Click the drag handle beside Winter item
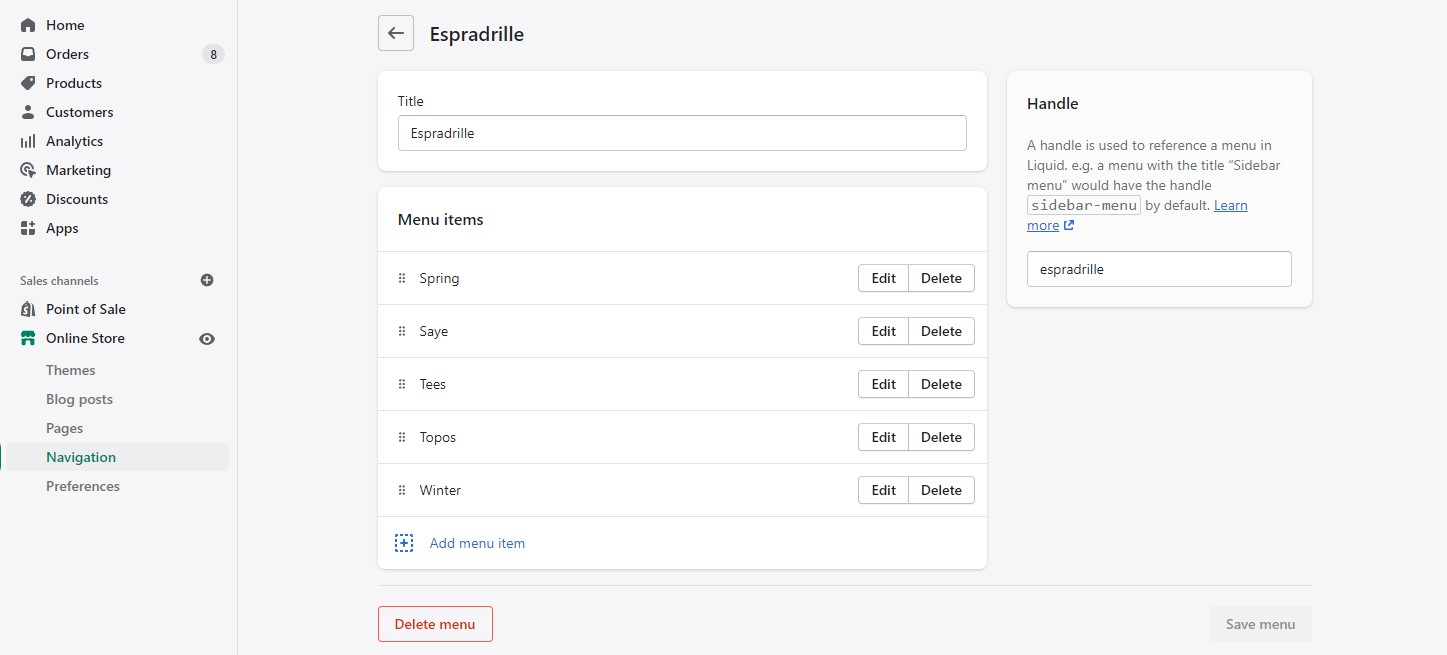 [402, 490]
